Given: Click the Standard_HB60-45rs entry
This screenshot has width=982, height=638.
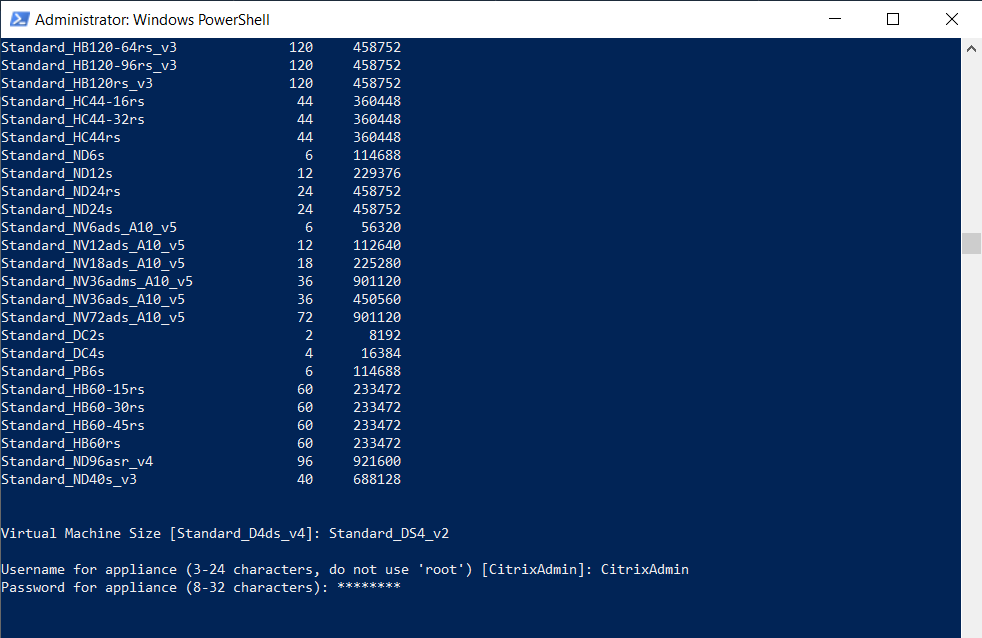Looking at the screenshot, I should point(73,426).
